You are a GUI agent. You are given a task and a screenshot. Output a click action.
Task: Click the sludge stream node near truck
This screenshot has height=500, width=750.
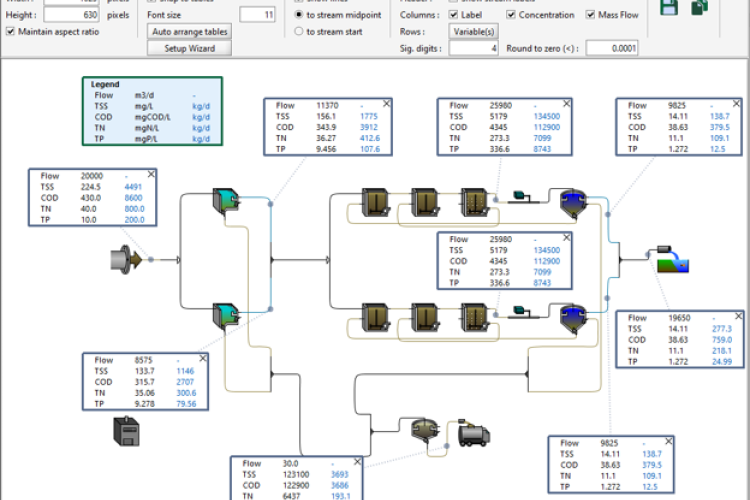[x=446, y=446]
